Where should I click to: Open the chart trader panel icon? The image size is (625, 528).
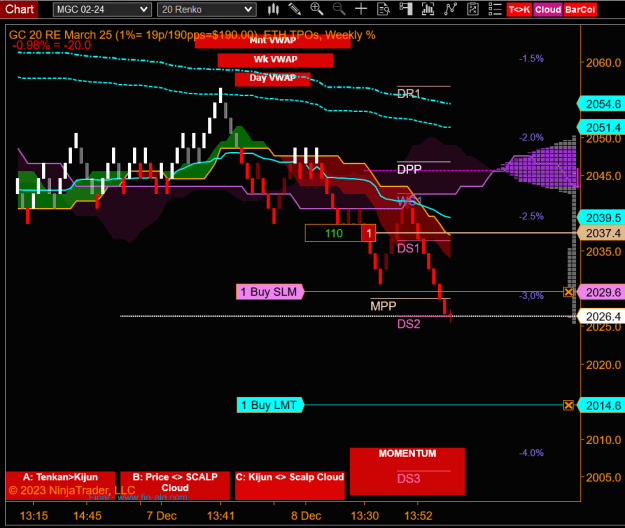pos(406,9)
